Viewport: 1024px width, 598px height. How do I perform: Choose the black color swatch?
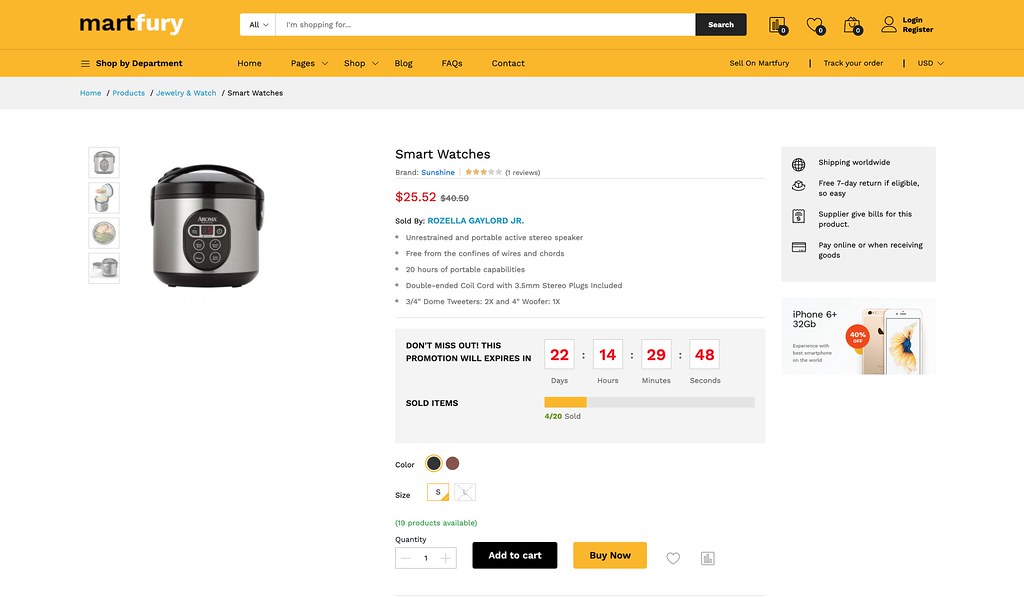(x=433, y=463)
